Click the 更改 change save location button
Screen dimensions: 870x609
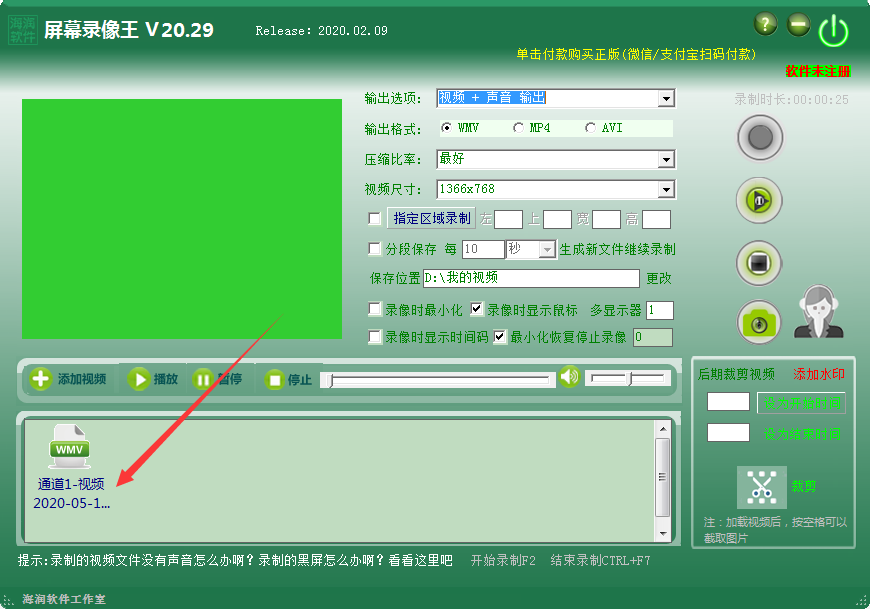click(657, 279)
